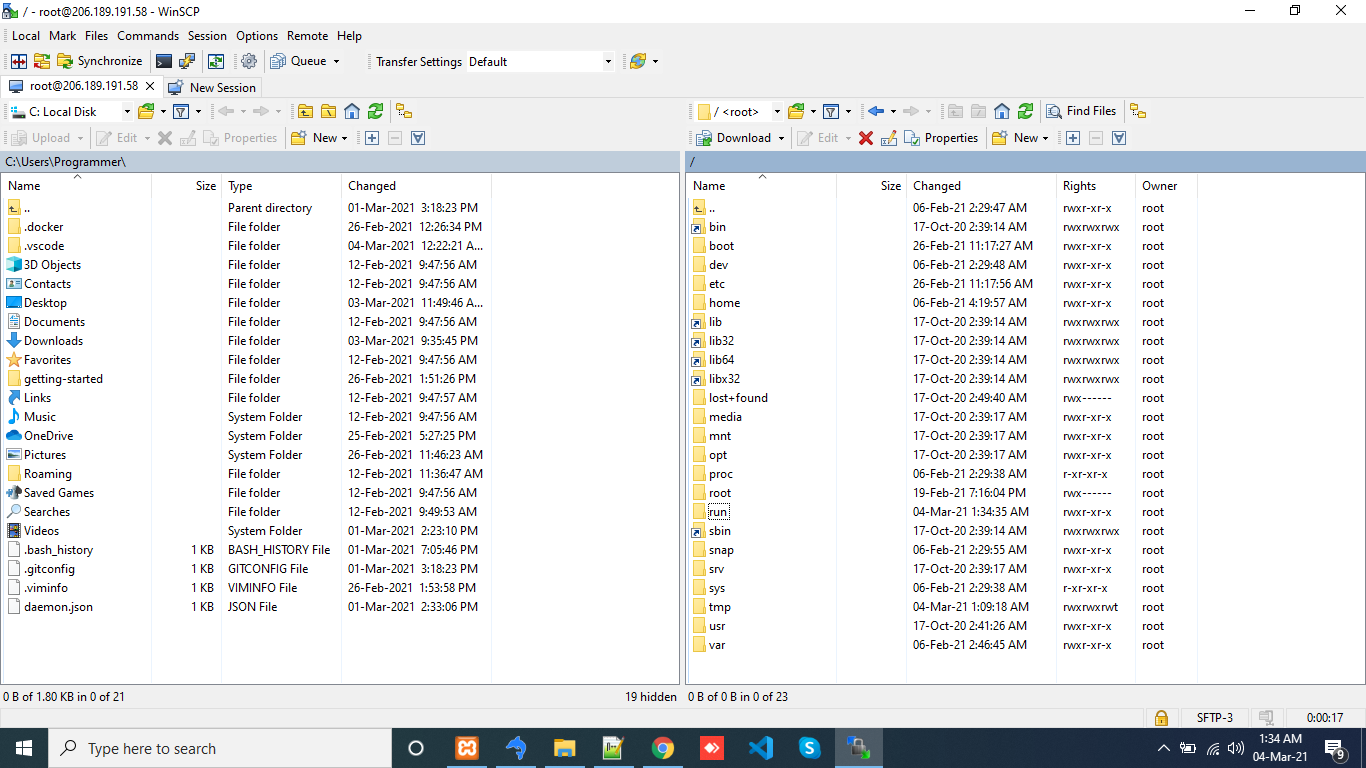This screenshot has height=768, width=1366.
Task: Click the Queue button
Action: tap(299, 61)
